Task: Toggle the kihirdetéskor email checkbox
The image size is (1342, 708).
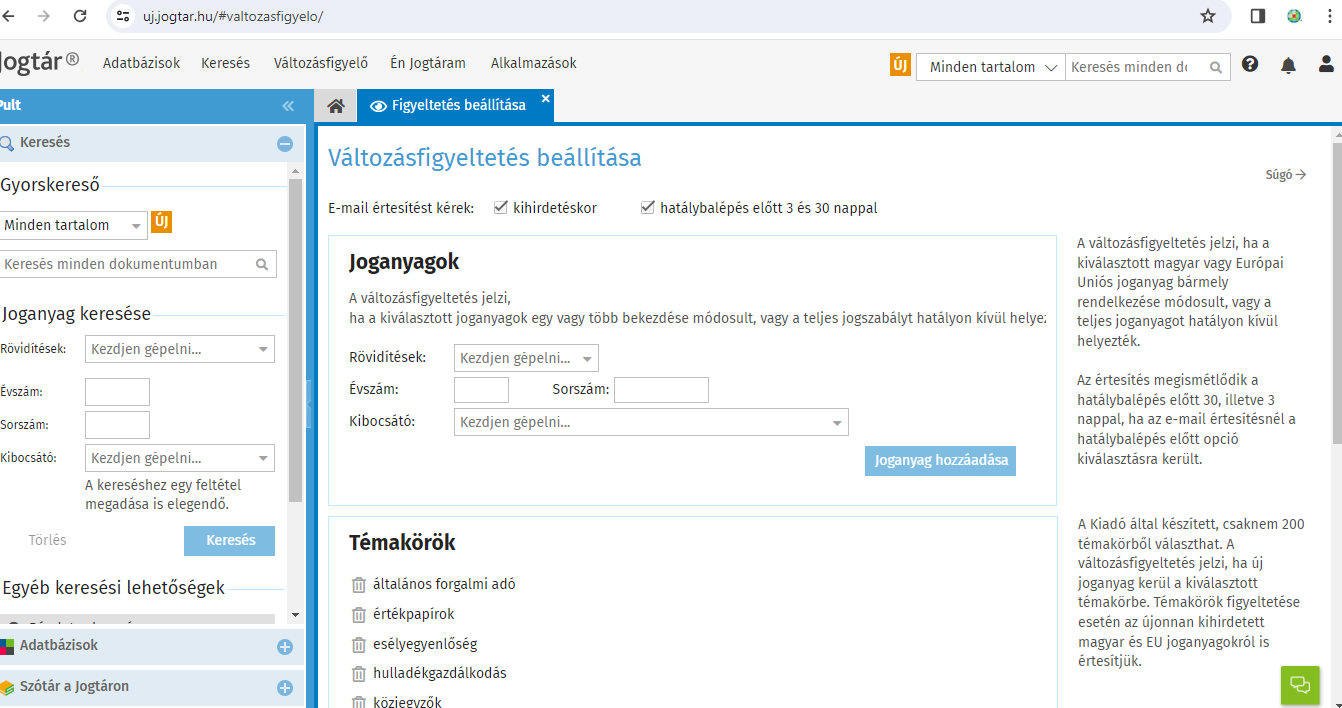Action: pos(501,208)
